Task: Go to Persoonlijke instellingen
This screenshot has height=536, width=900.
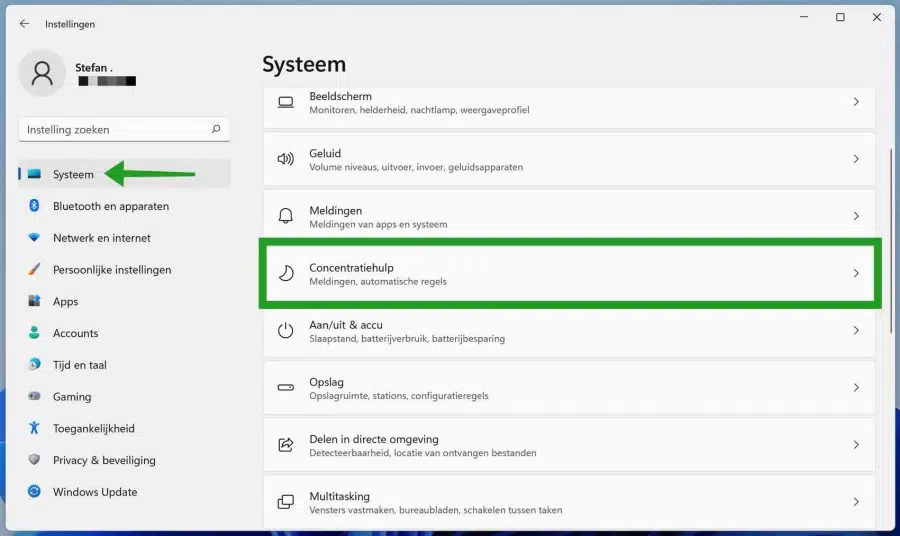Action: click(124, 269)
